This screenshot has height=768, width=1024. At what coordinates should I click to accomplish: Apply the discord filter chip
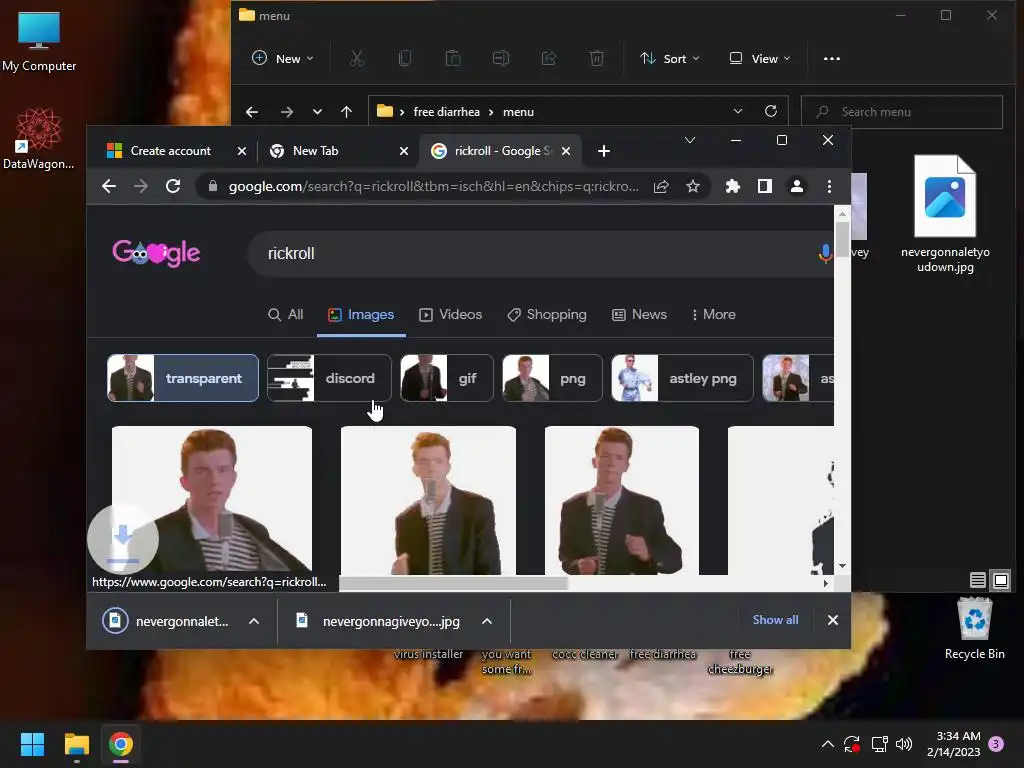click(329, 378)
